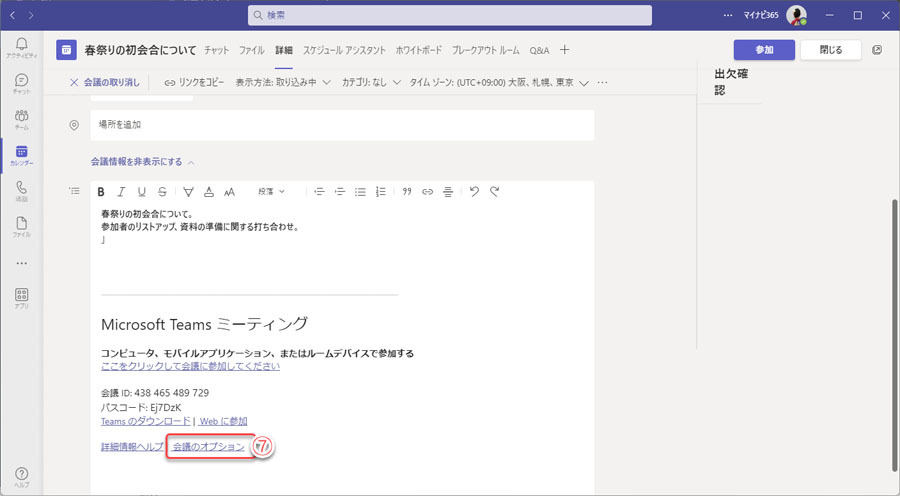
Task: Add a new tab with plus
Action: pyautogui.click(x=564, y=50)
